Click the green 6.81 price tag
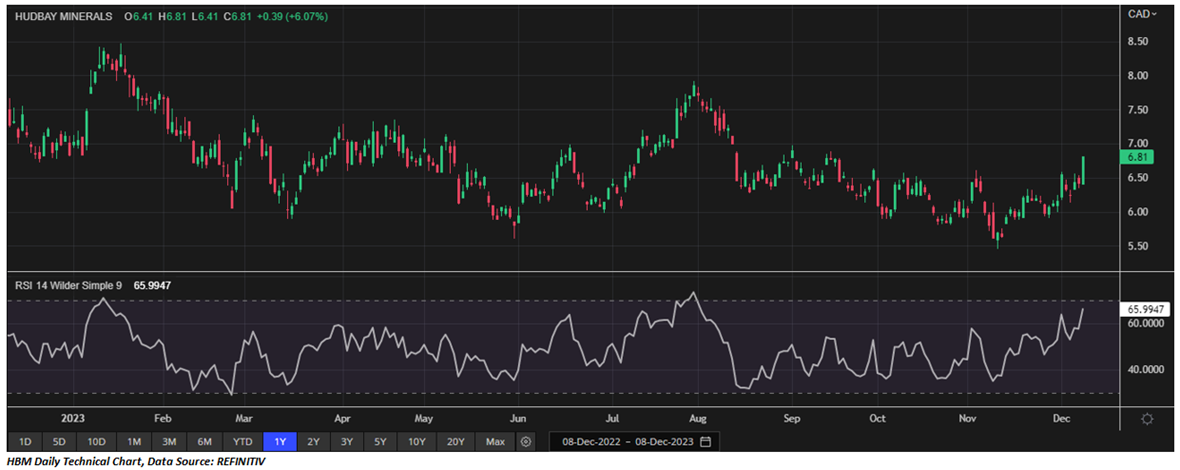The width and height of the screenshot is (1180, 470). (1139, 157)
